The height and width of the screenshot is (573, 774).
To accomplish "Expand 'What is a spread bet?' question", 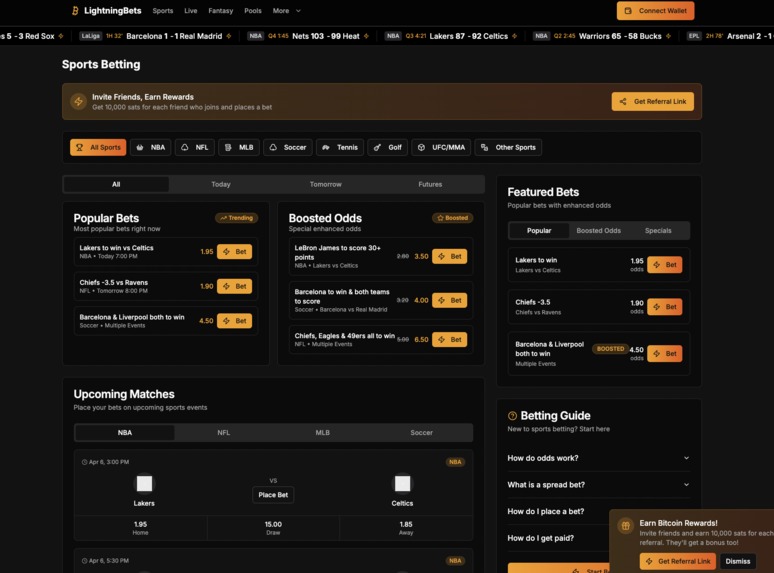I will [598, 485].
